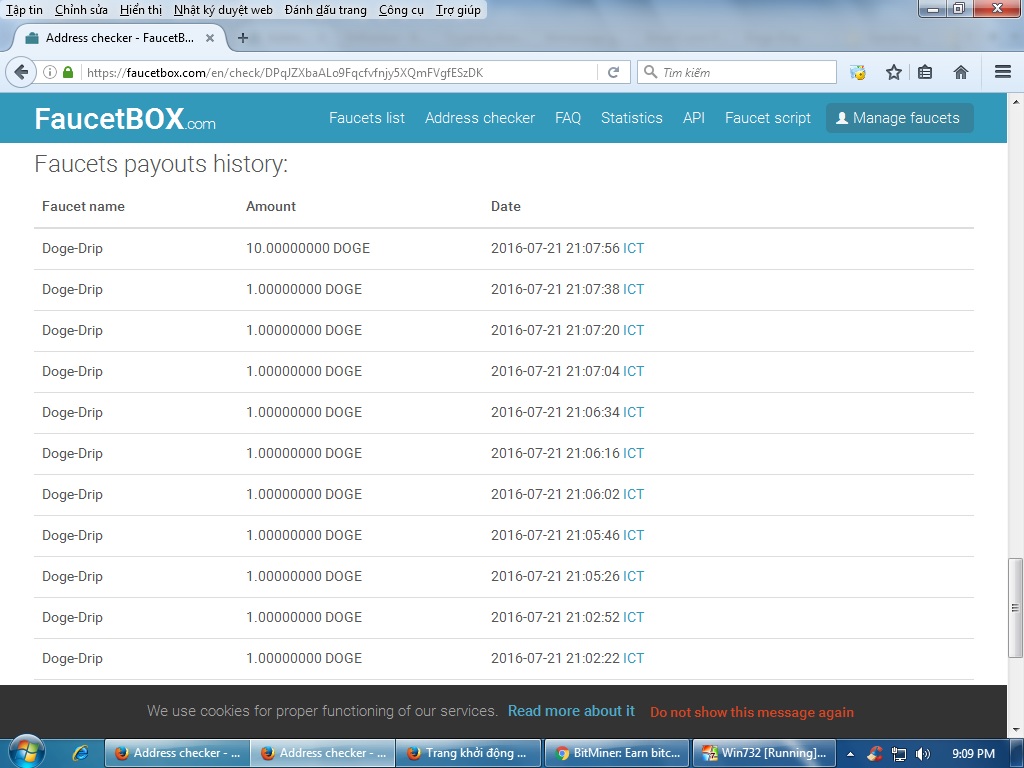1024x768 pixels.
Task: Open the Tập tin menu
Action: coord(24,10)
